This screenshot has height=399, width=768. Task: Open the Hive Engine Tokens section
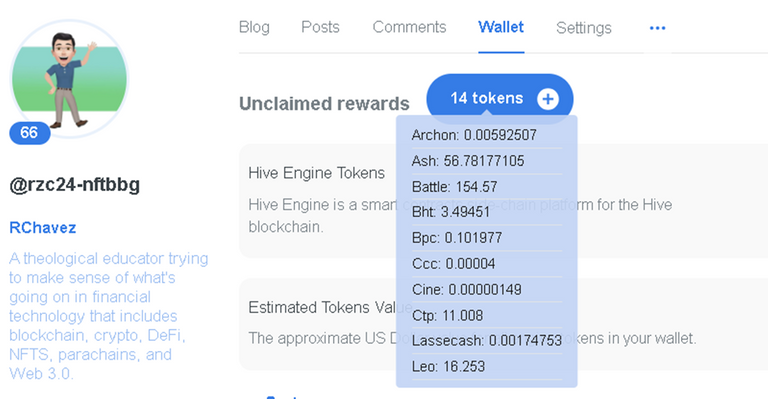(316, 173)
